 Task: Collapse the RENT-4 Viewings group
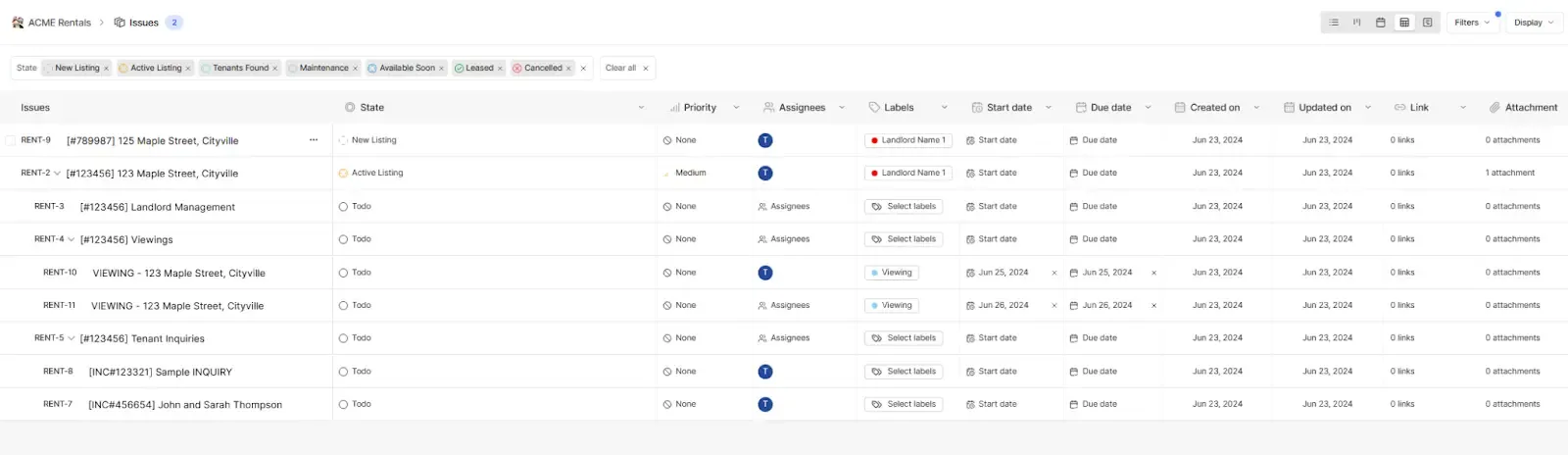point(71,239)
